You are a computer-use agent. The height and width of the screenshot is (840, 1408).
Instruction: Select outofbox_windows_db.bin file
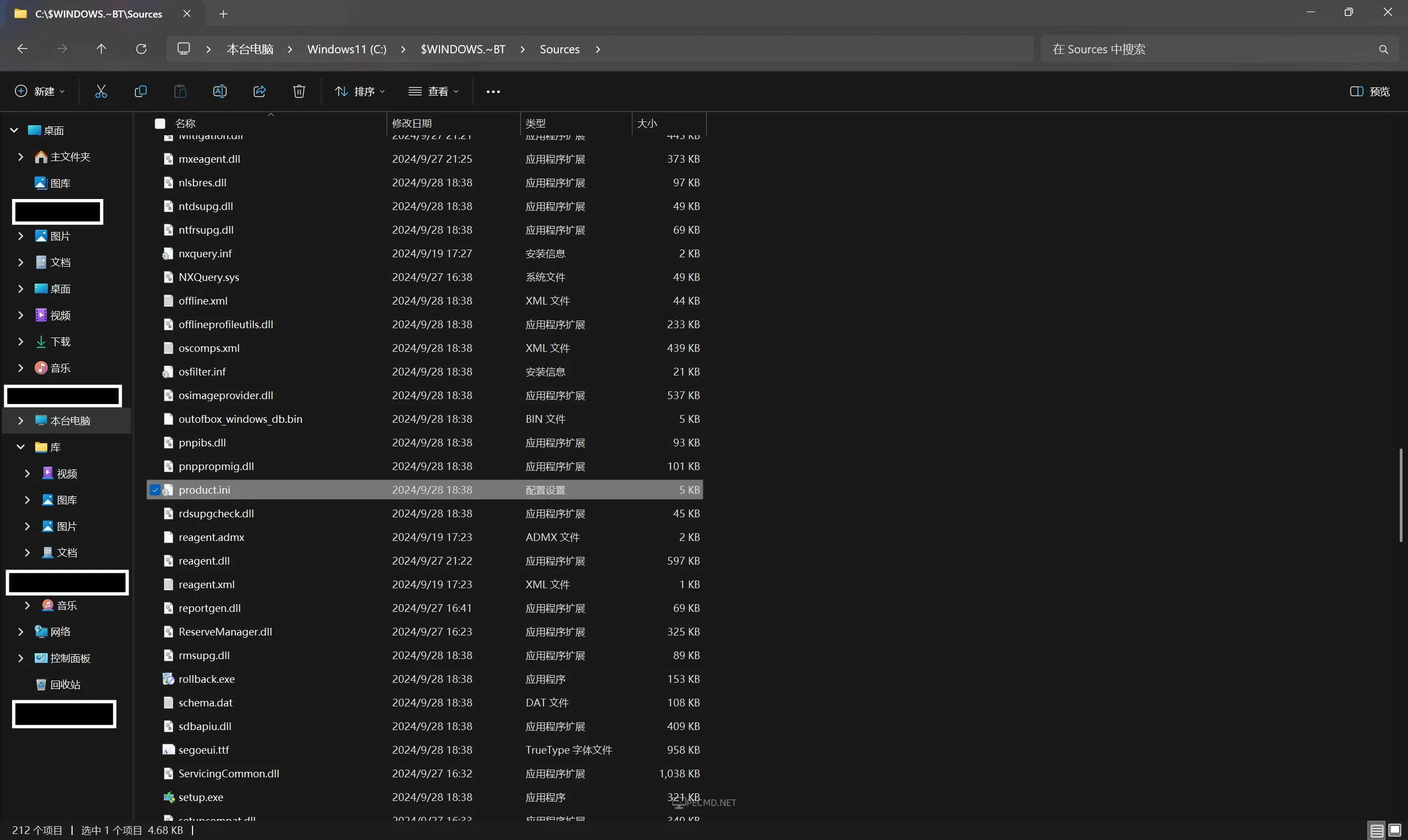click(425, 419)
